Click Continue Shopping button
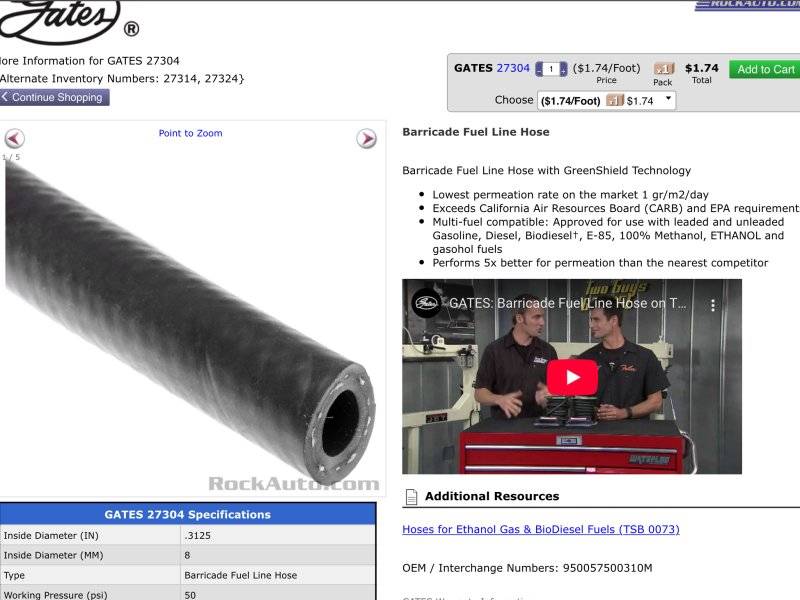This screenshot has height=600, width=800. pos(54,97)
